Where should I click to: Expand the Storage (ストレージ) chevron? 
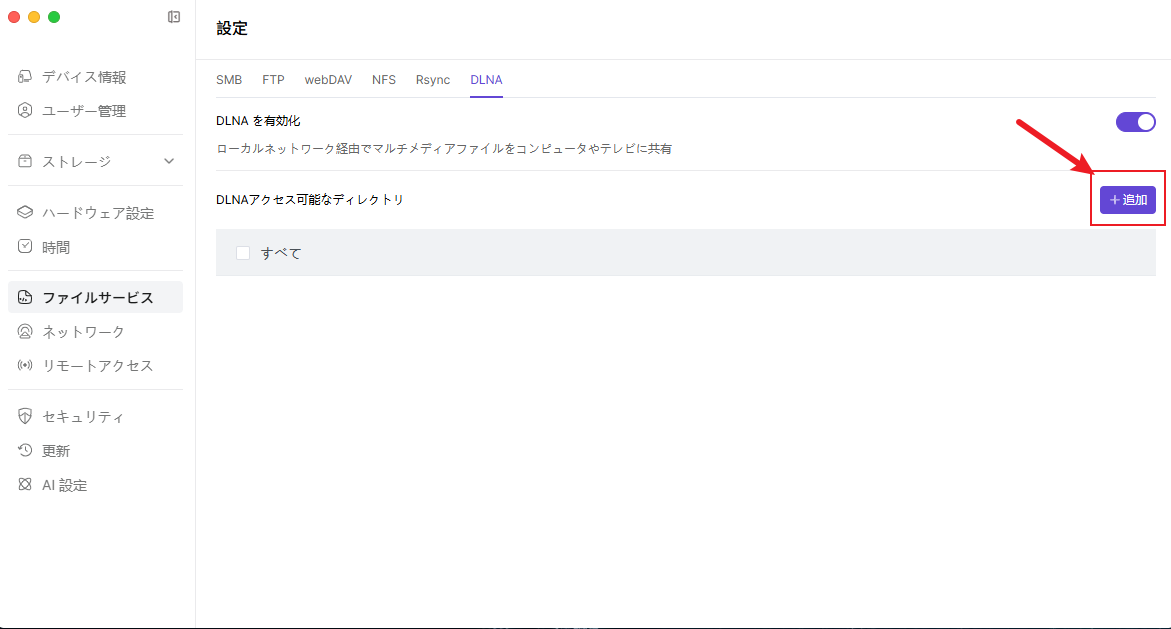[169, 161]
